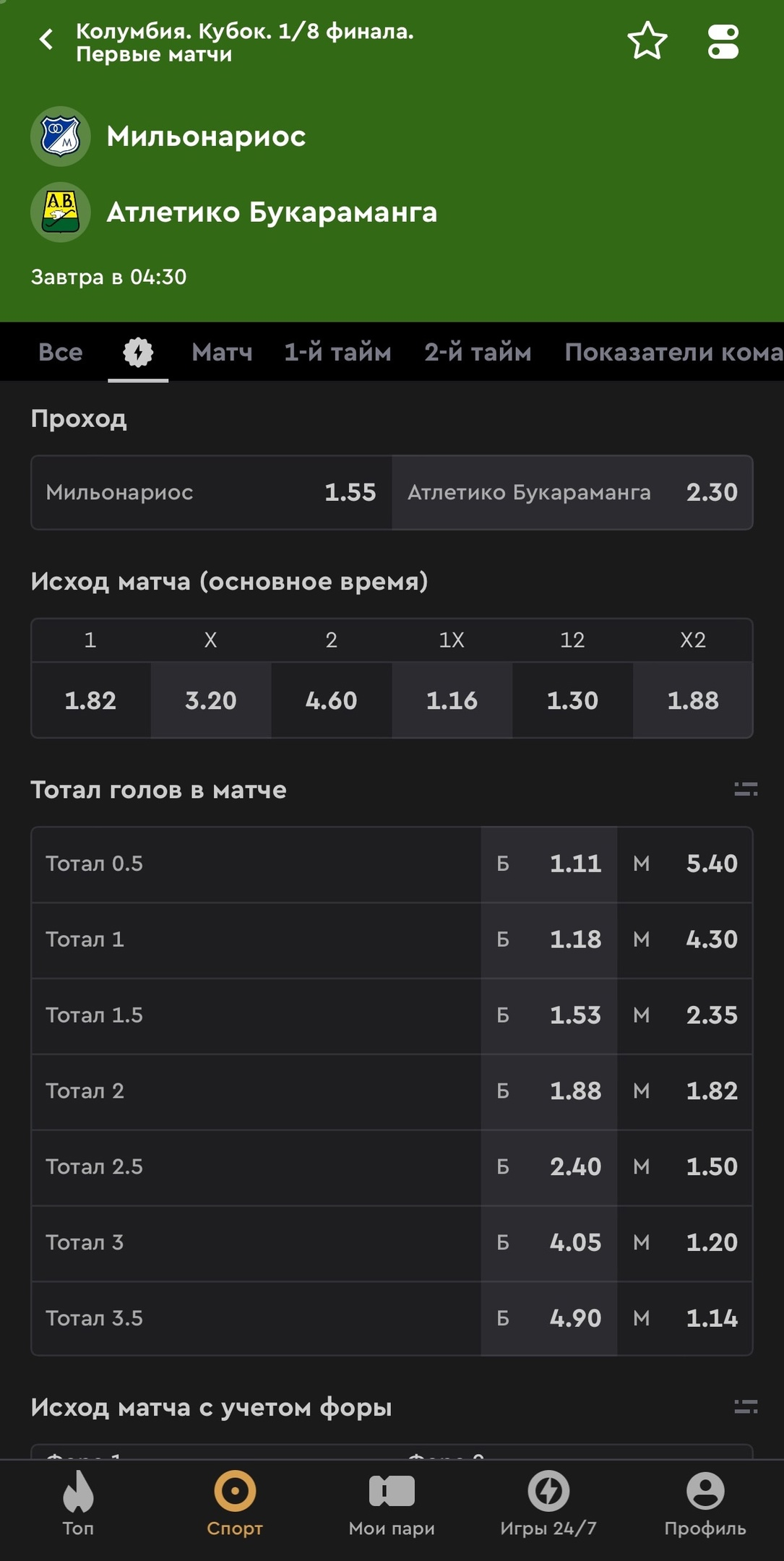Pick Тотал 2.5 over at 2.40
The height and width of the screenshot is (1561, 784).
tap(549, 1166)
